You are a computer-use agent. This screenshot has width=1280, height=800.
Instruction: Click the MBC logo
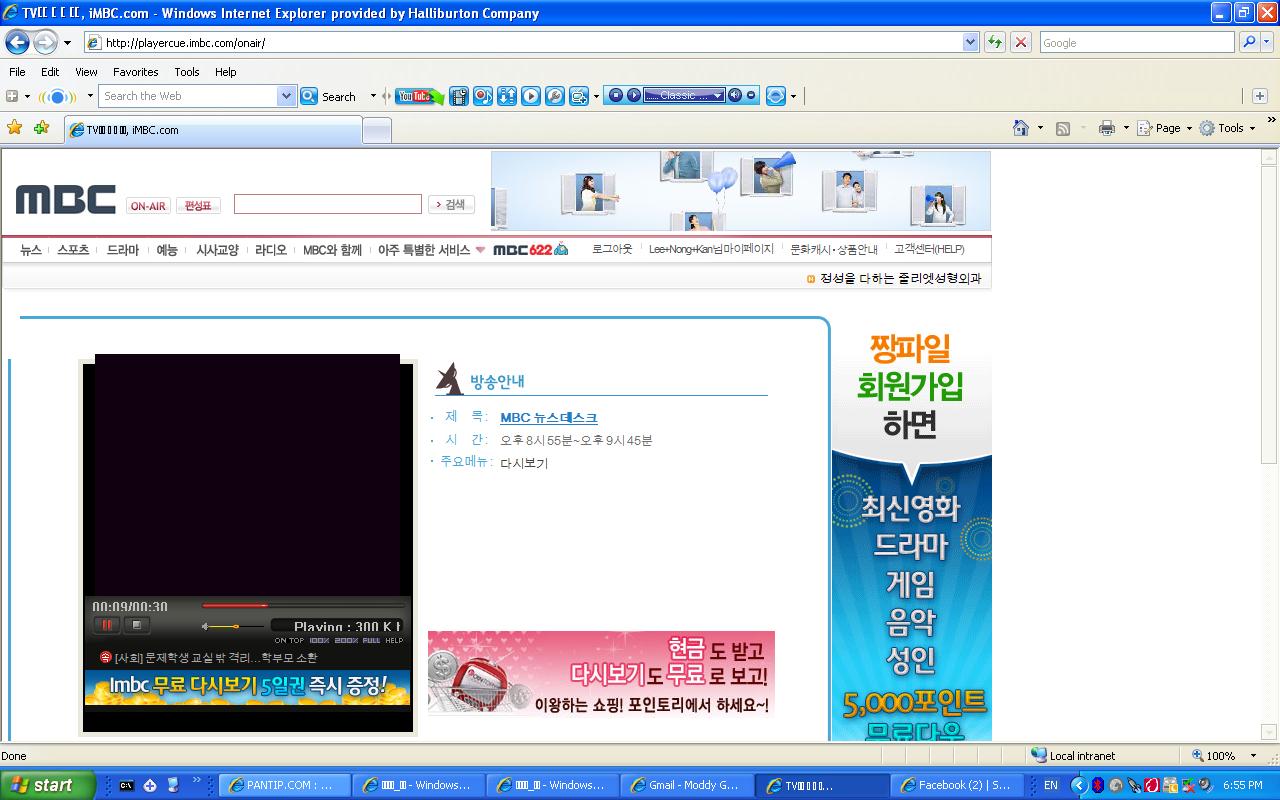tap(66, 200)
